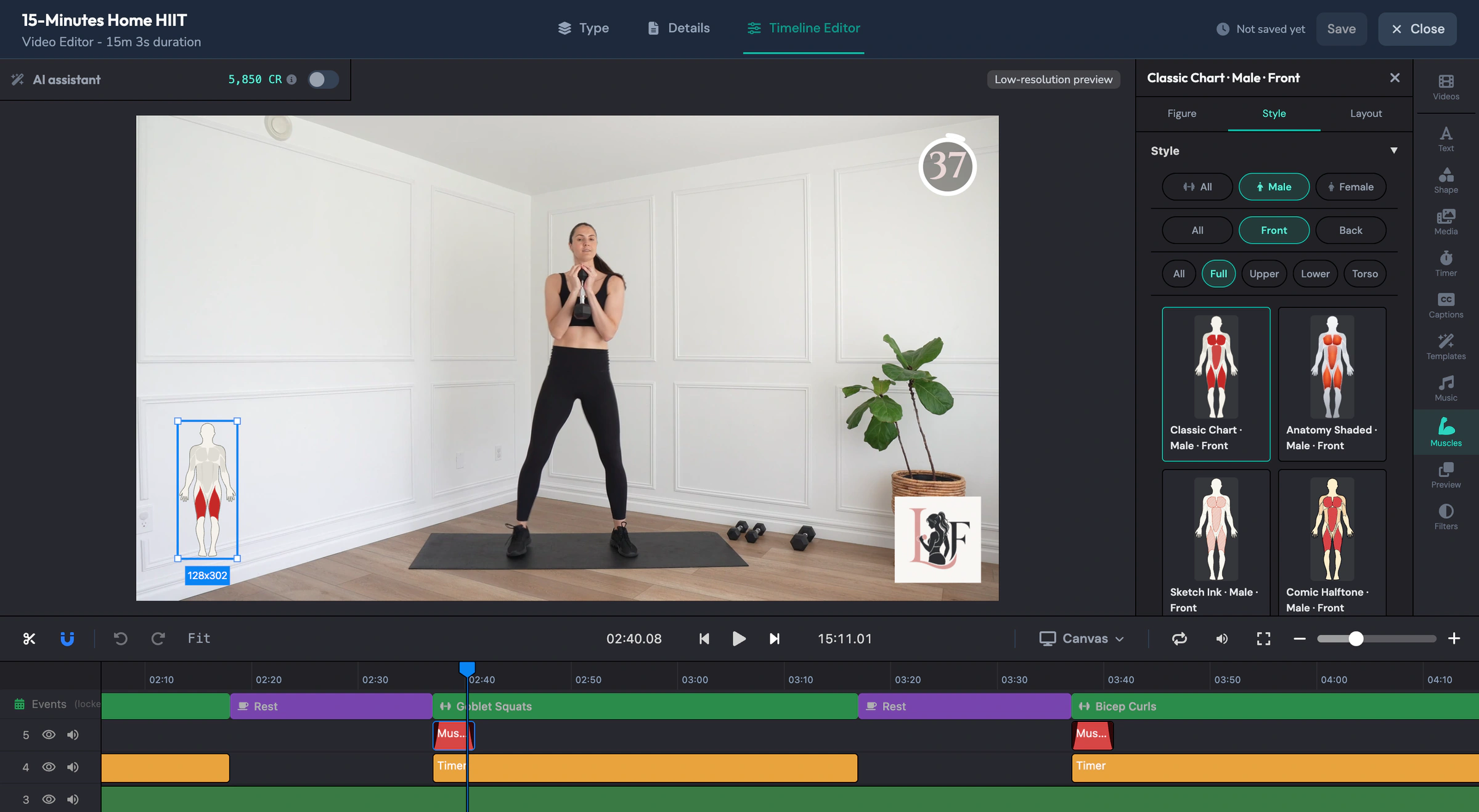Zoom out timeline with minus icon
The height and width of the screenshot is (812, 1479).
pyautogui.click(x=1300, y=639)
